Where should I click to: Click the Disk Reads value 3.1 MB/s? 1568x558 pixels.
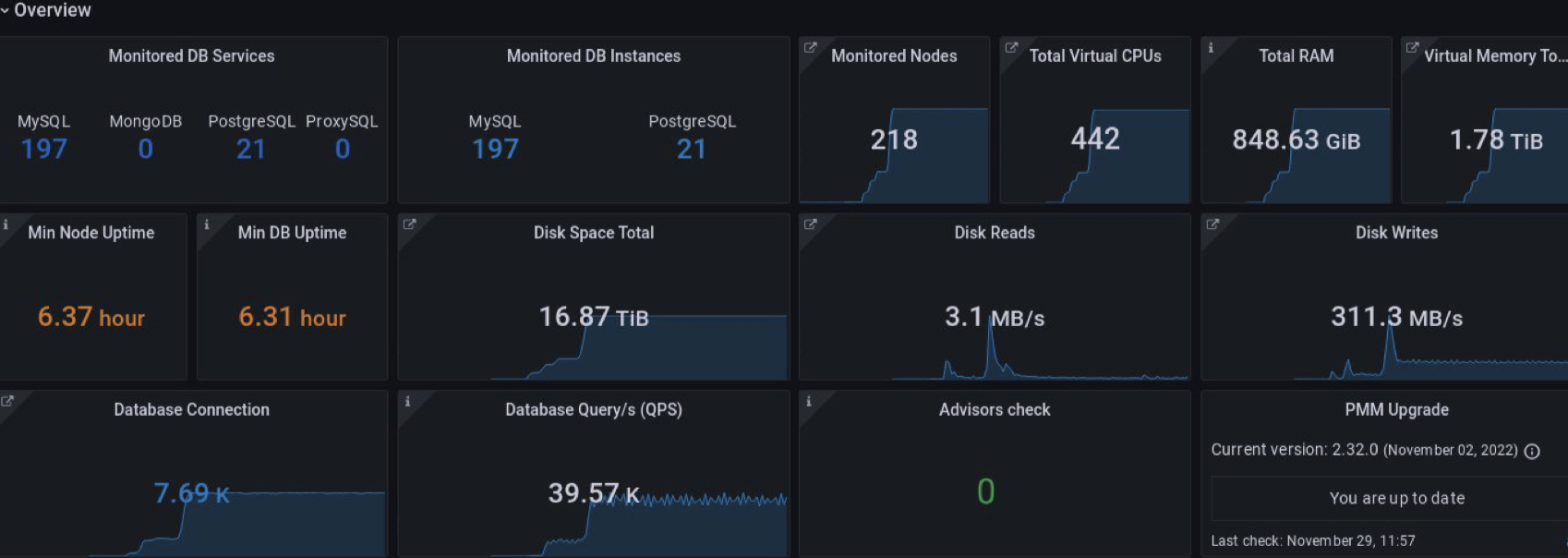[995, 317]
